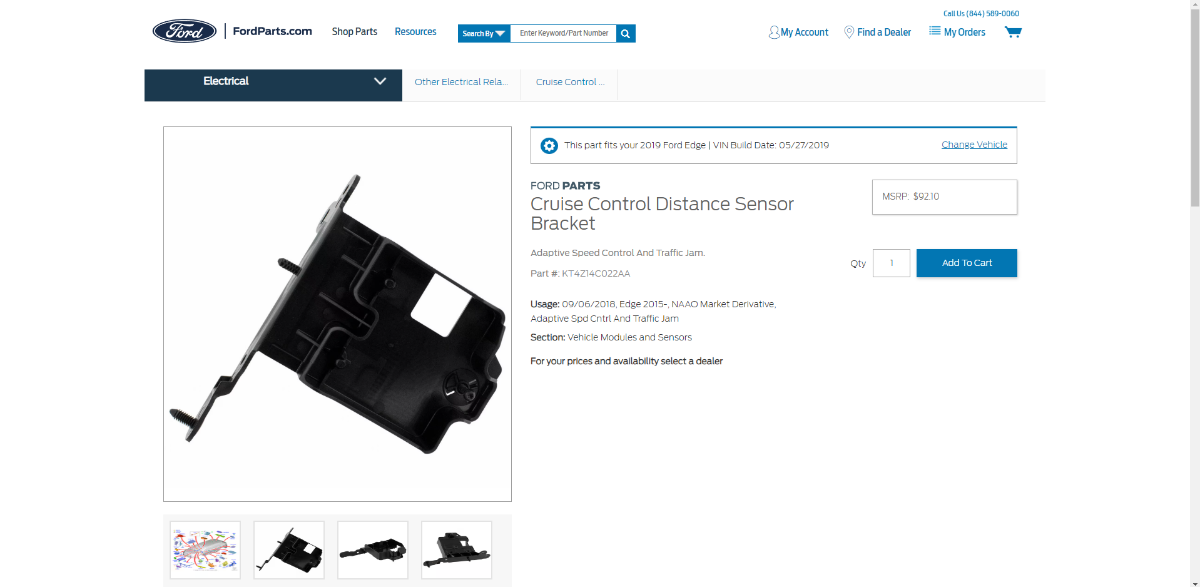The width and height of the screenshot is (1200, 587).
Task: Click the Usage 09/06/2018 description text
Action: [653, 311]
